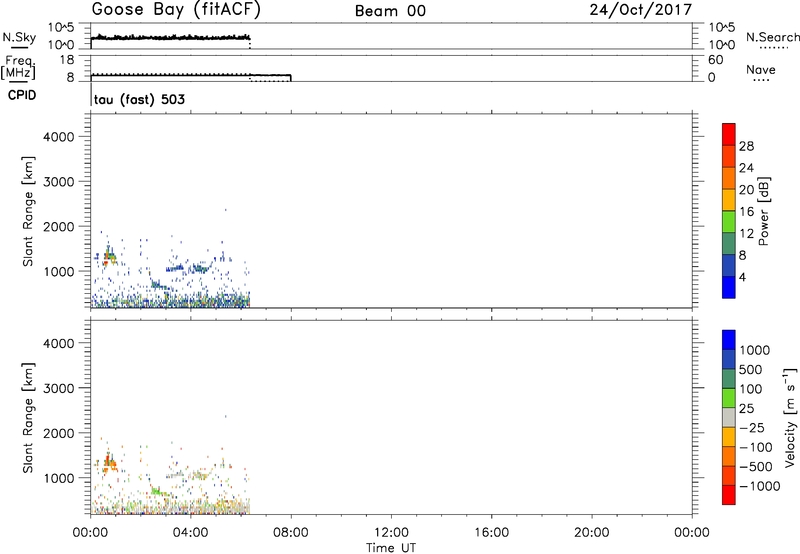Click power panel 'Slant Range [km]' axis title
Viewport: 800px width, 554px height.
[28, 211]
